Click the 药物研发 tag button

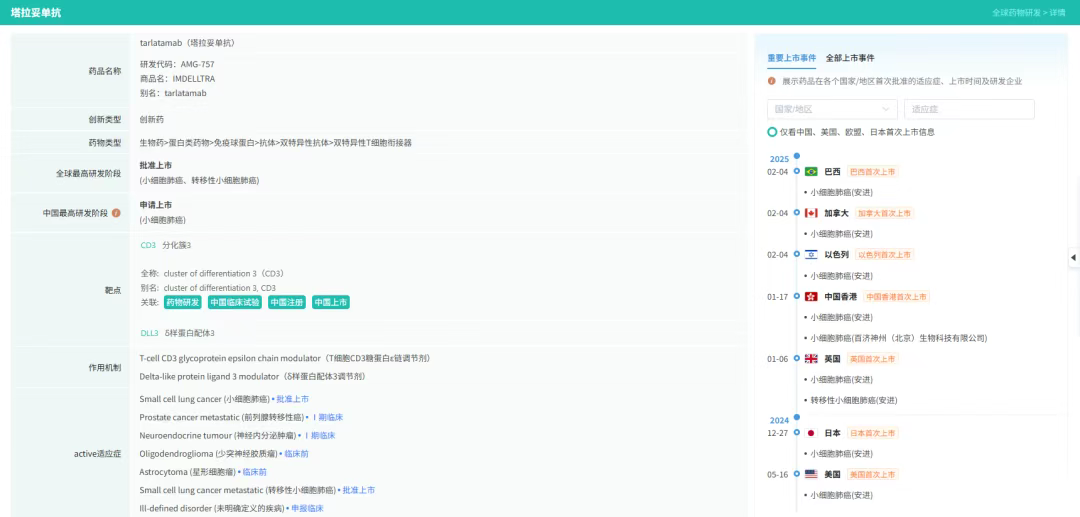click(182, 302)
